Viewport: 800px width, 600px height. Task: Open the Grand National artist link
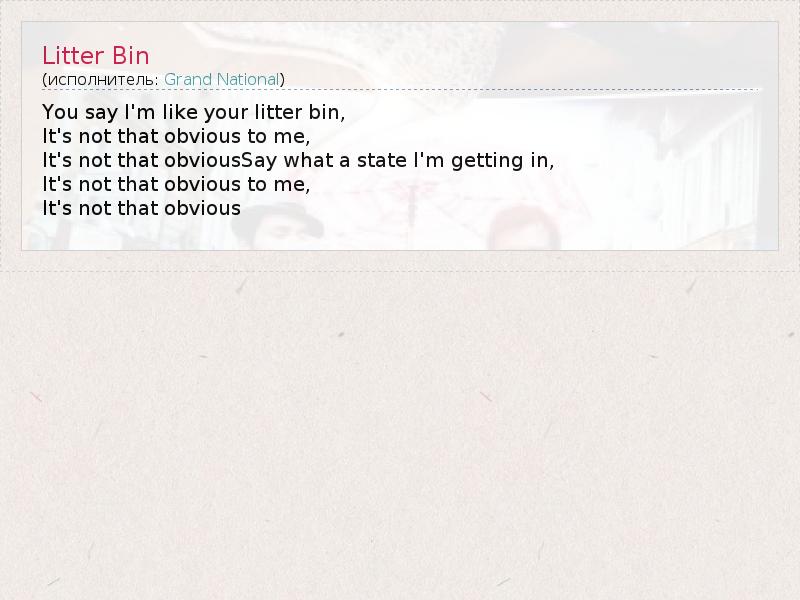222,80
